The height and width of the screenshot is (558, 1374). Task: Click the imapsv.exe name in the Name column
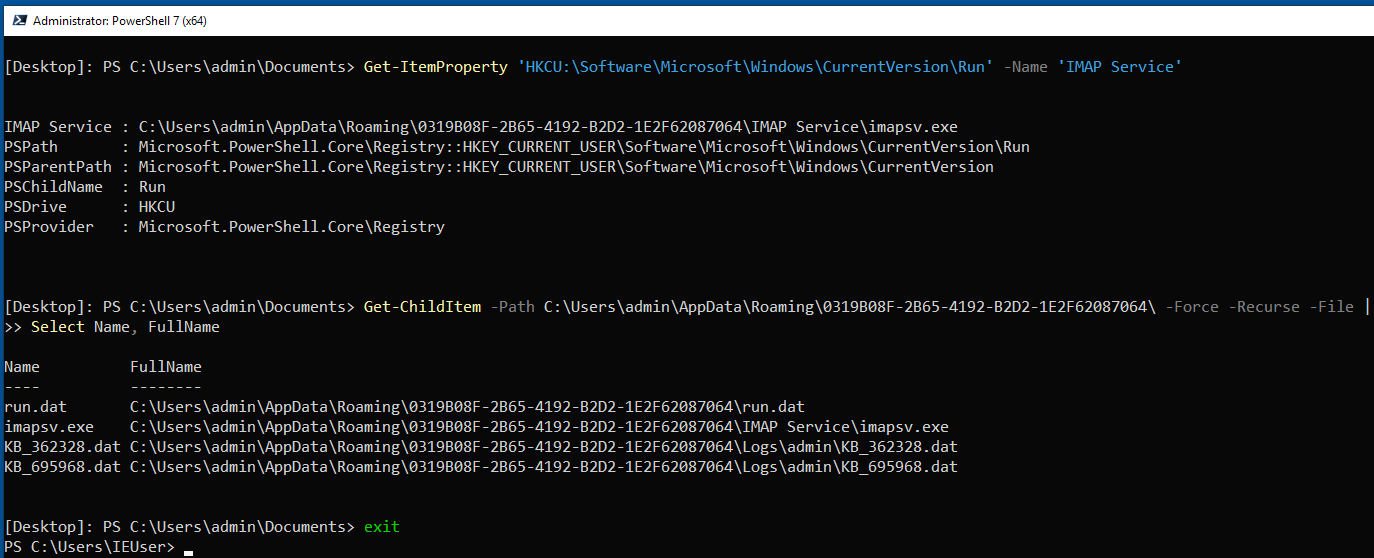point(49,427)
